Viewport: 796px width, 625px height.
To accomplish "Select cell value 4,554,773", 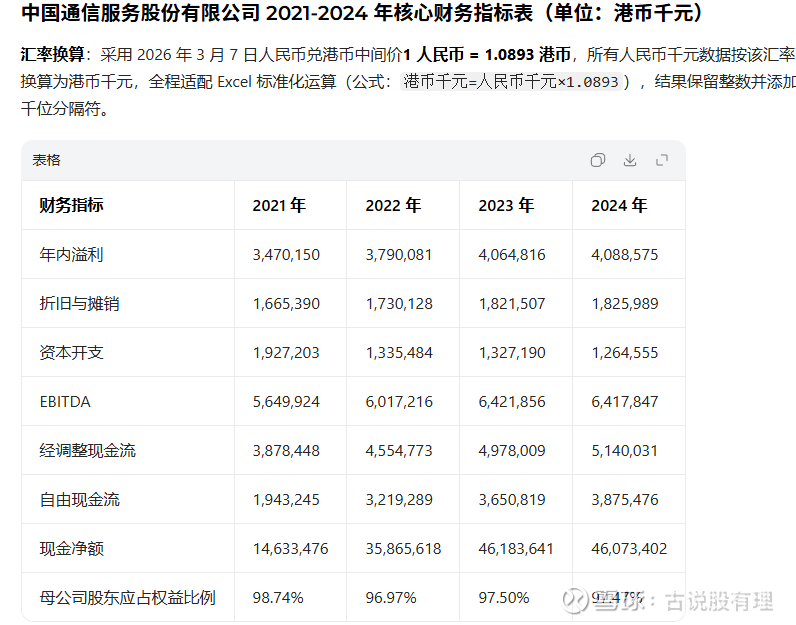I will (x=399, y=450).
